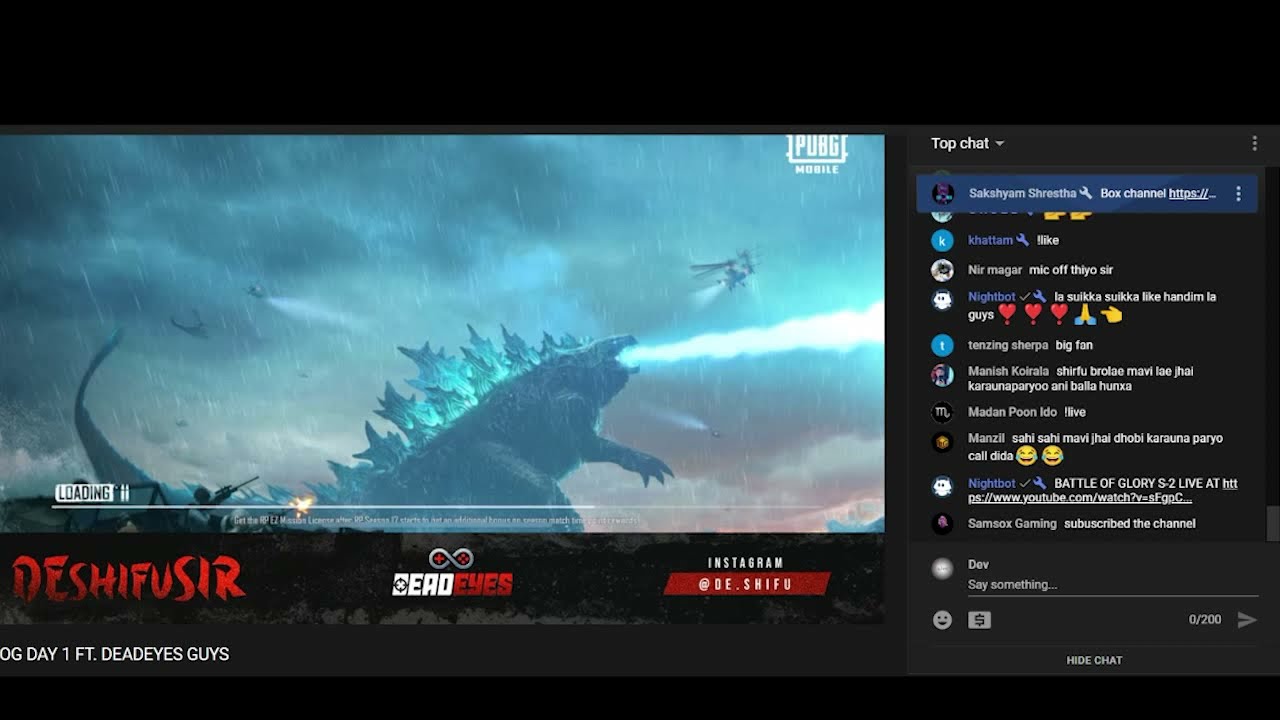Click username 'Nir magar'
The width and height of the screenshot is (1280, 720).
(995, 270)
